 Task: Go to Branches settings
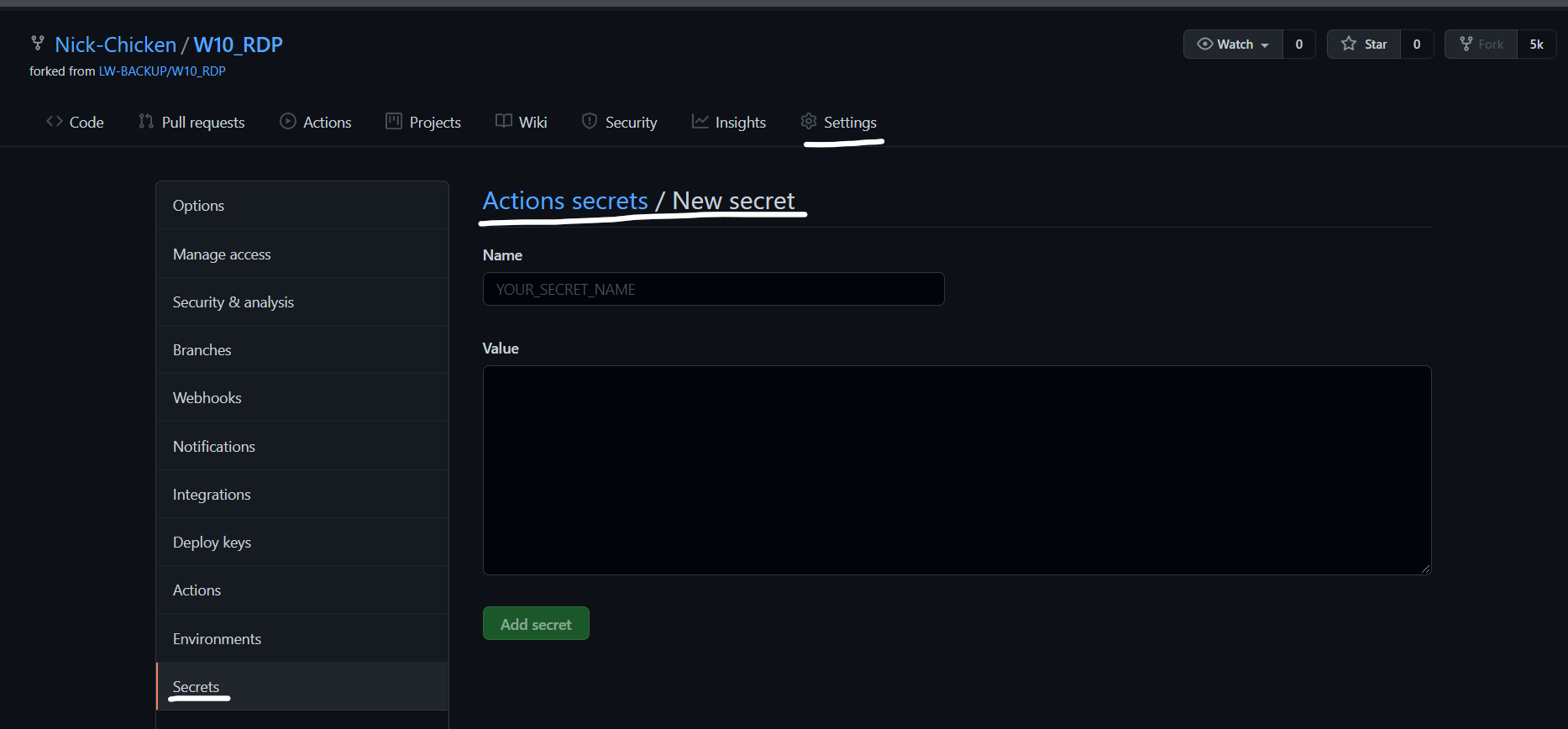pos(302,349)
